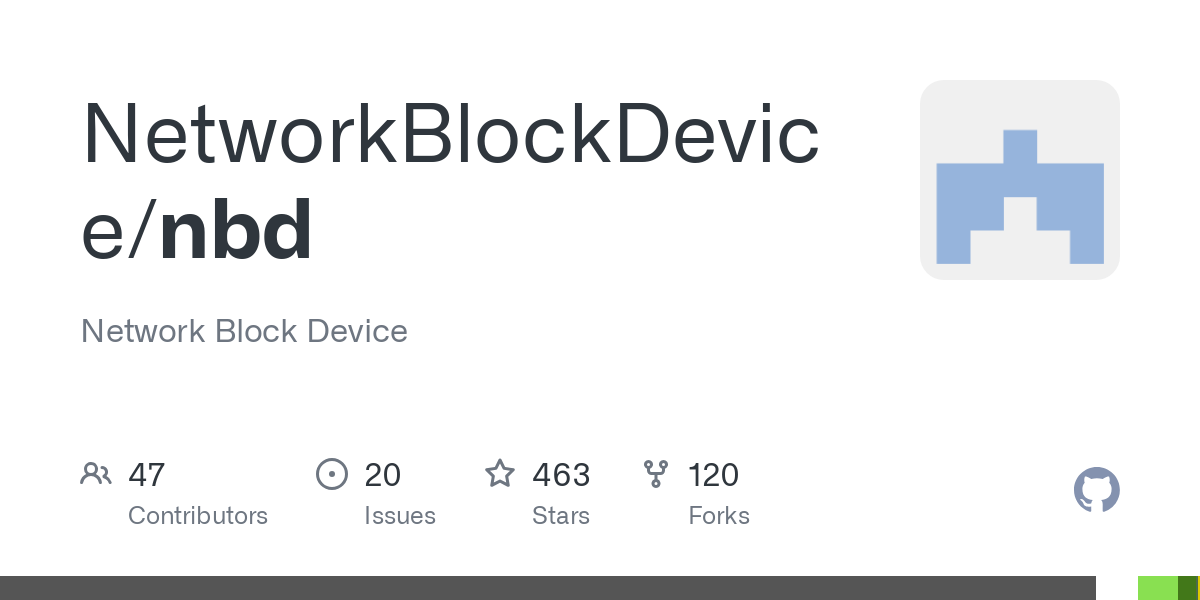Click the Forks branch icon
1200x600 pixels.
[656, 473]
